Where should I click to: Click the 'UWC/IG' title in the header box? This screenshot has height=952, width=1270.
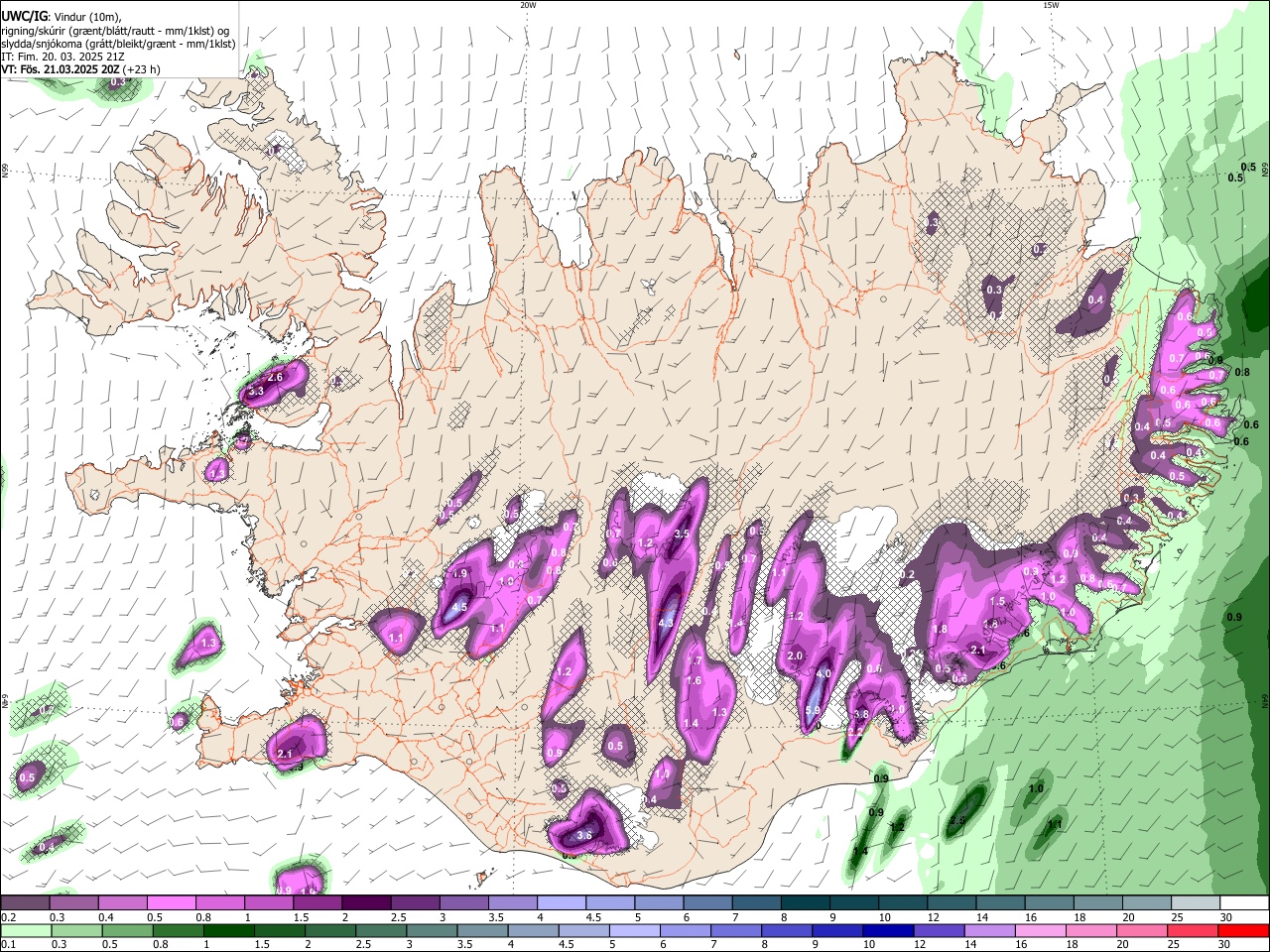click(x=24, y=16)
